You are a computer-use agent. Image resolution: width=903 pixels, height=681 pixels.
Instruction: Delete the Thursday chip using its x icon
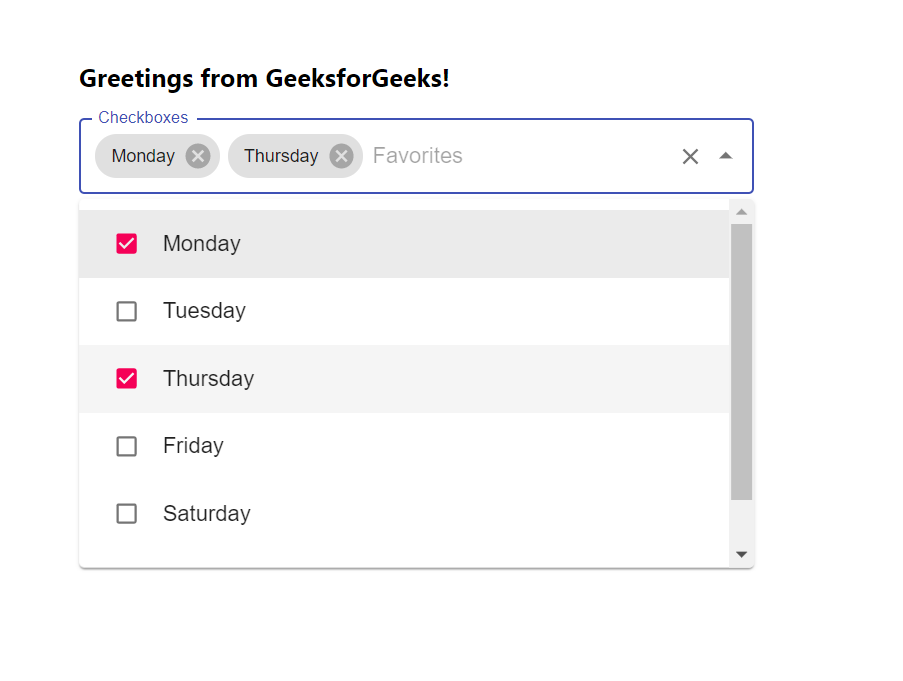point(342,156)
